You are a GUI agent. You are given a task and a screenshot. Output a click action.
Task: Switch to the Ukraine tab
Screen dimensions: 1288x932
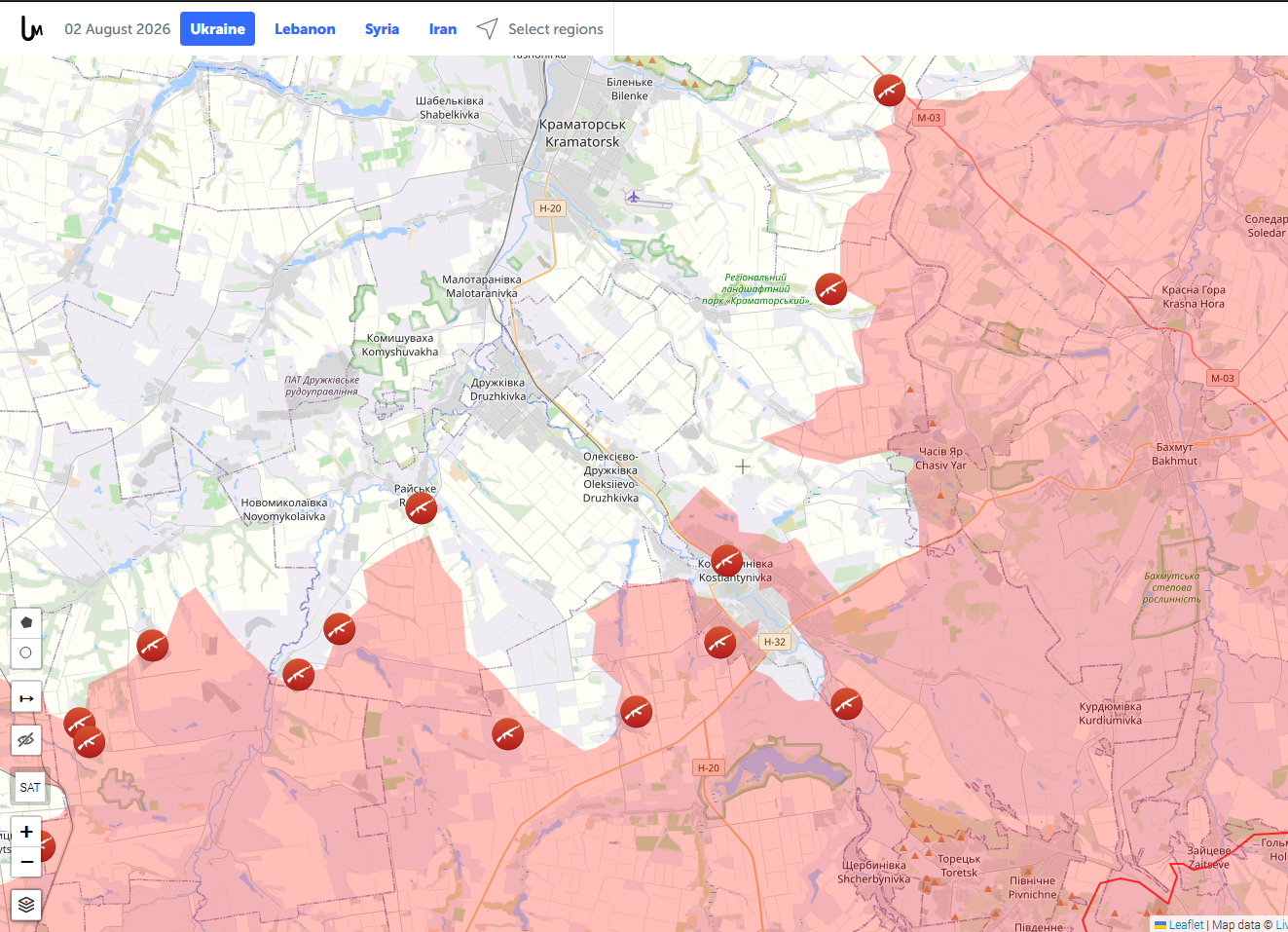217,29
